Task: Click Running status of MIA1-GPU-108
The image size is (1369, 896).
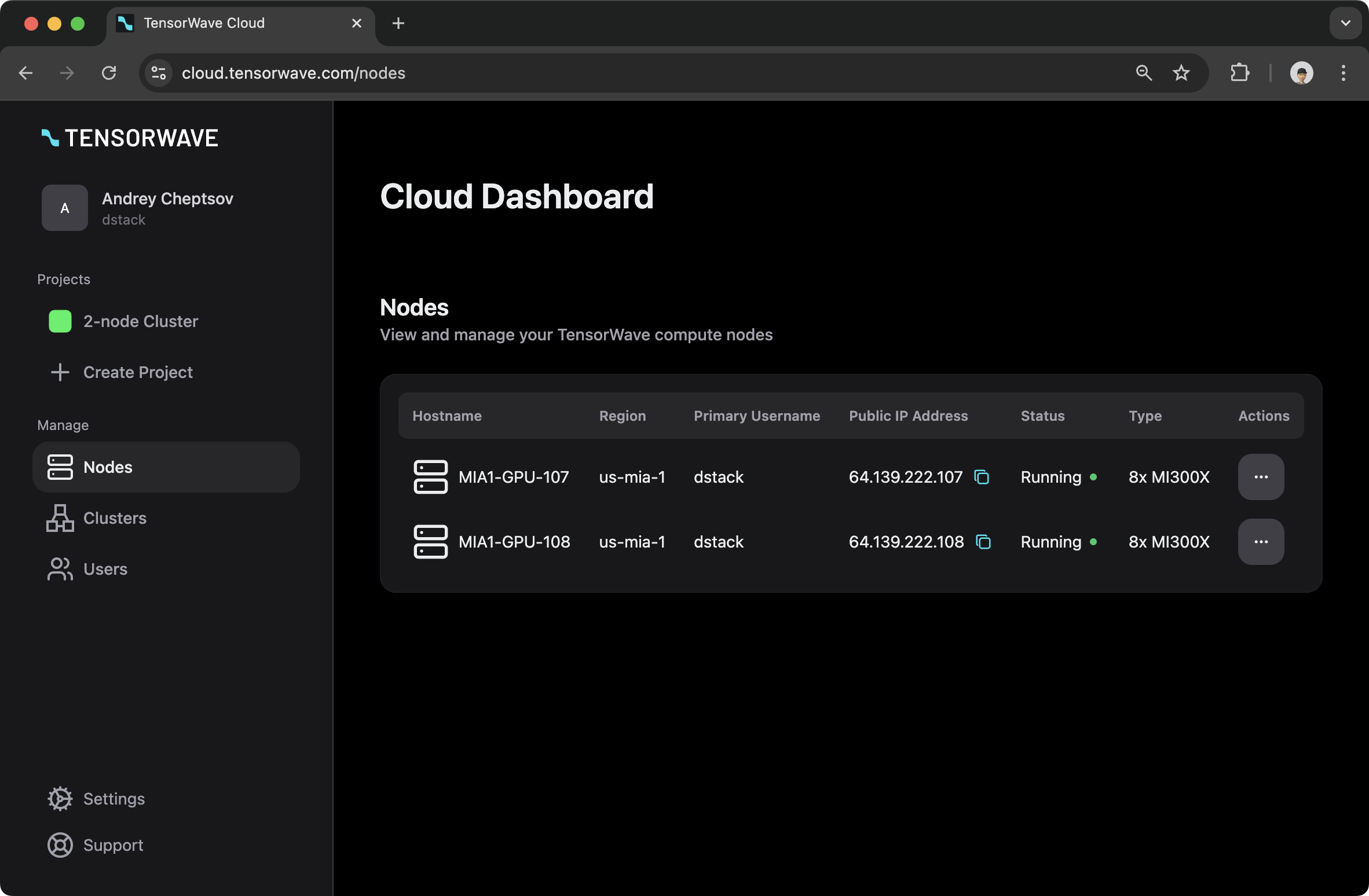Action: (x=1059, y=542)
